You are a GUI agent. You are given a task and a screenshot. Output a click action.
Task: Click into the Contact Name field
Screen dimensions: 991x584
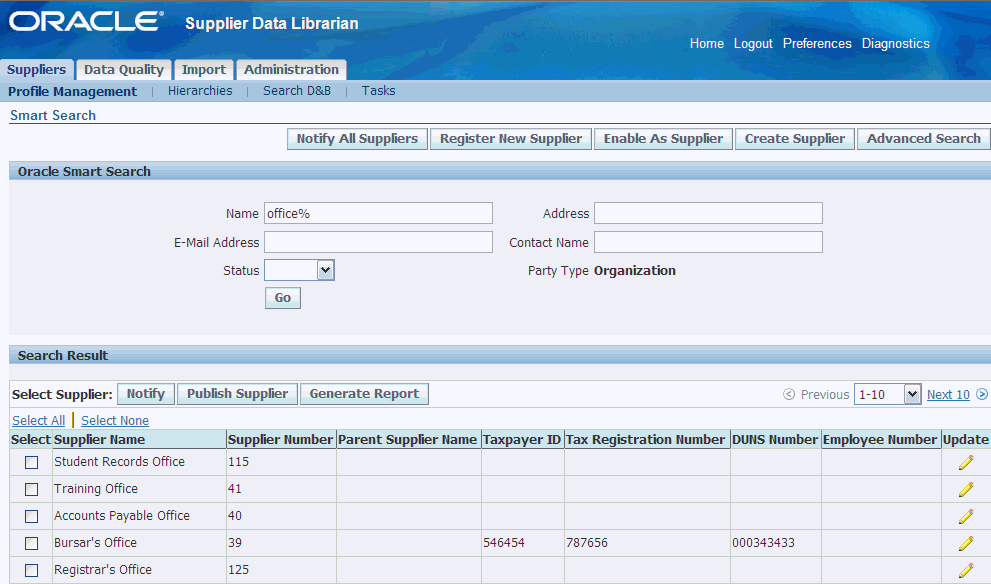[708, 242]
